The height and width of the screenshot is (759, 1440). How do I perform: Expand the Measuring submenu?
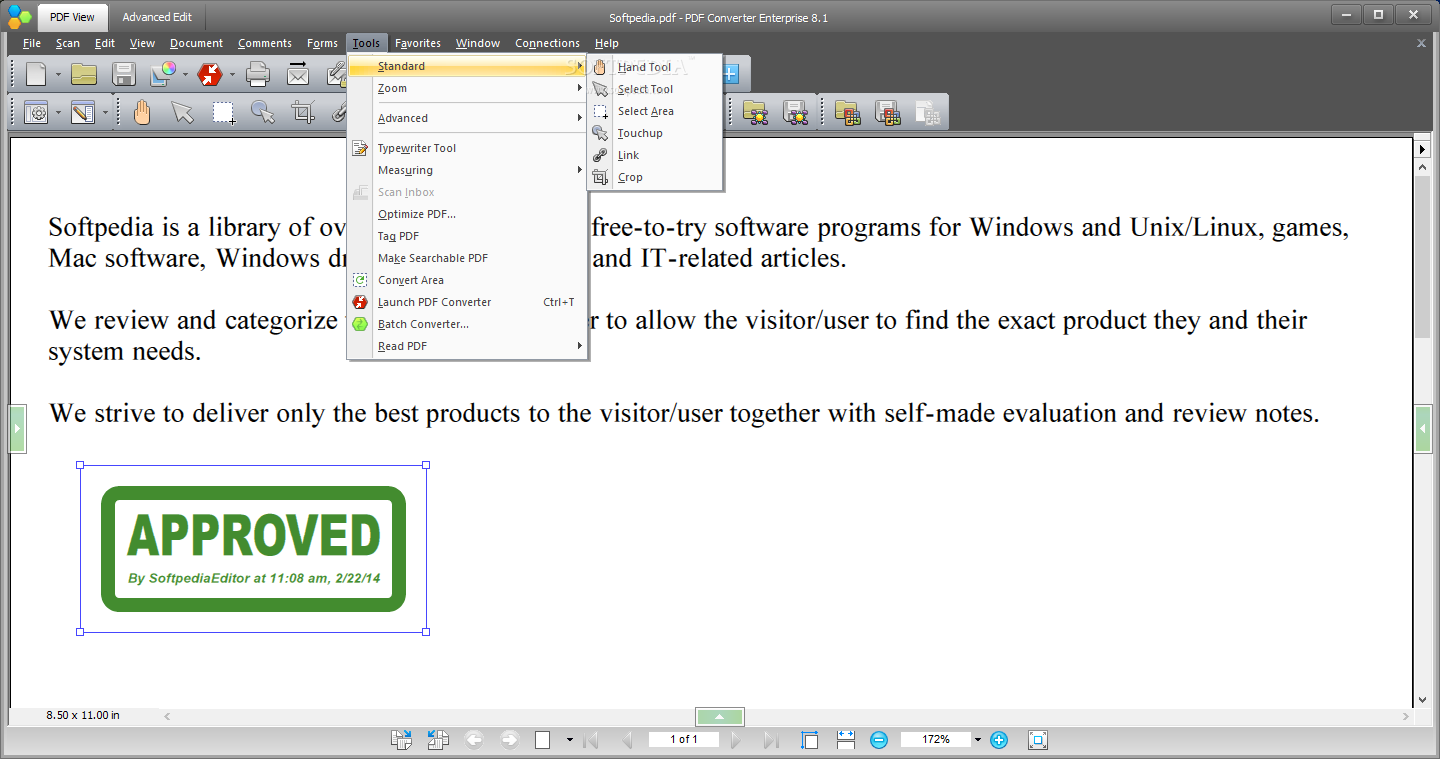click(467, 170)
